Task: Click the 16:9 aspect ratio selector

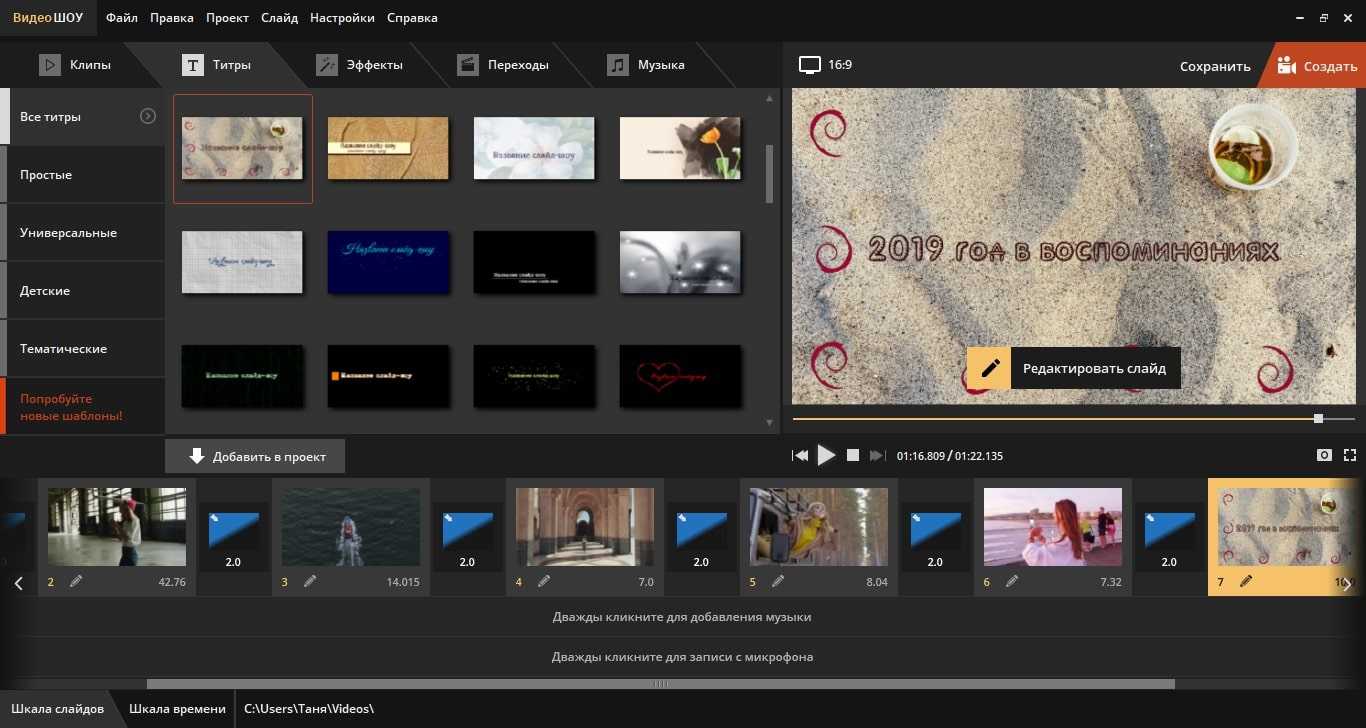Action: [x=826, y=65]
